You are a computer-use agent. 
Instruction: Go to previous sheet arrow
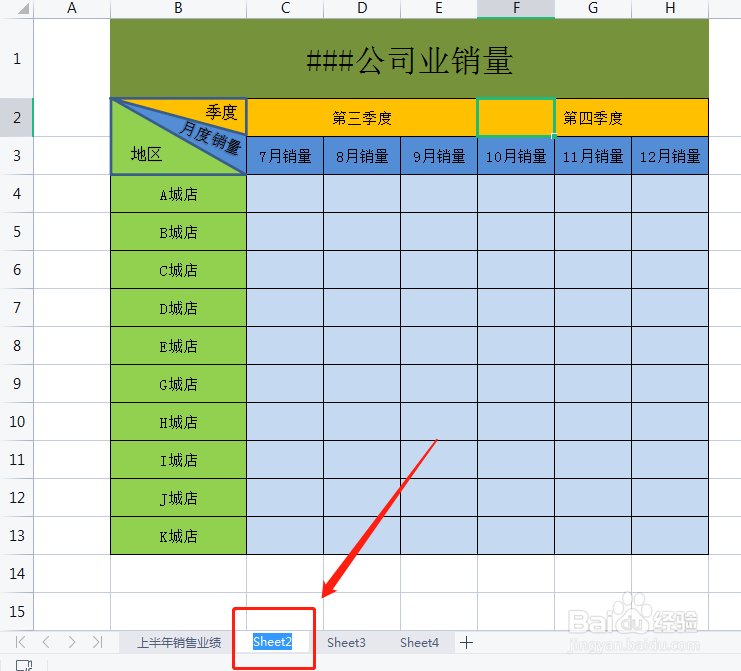point(46,642)
